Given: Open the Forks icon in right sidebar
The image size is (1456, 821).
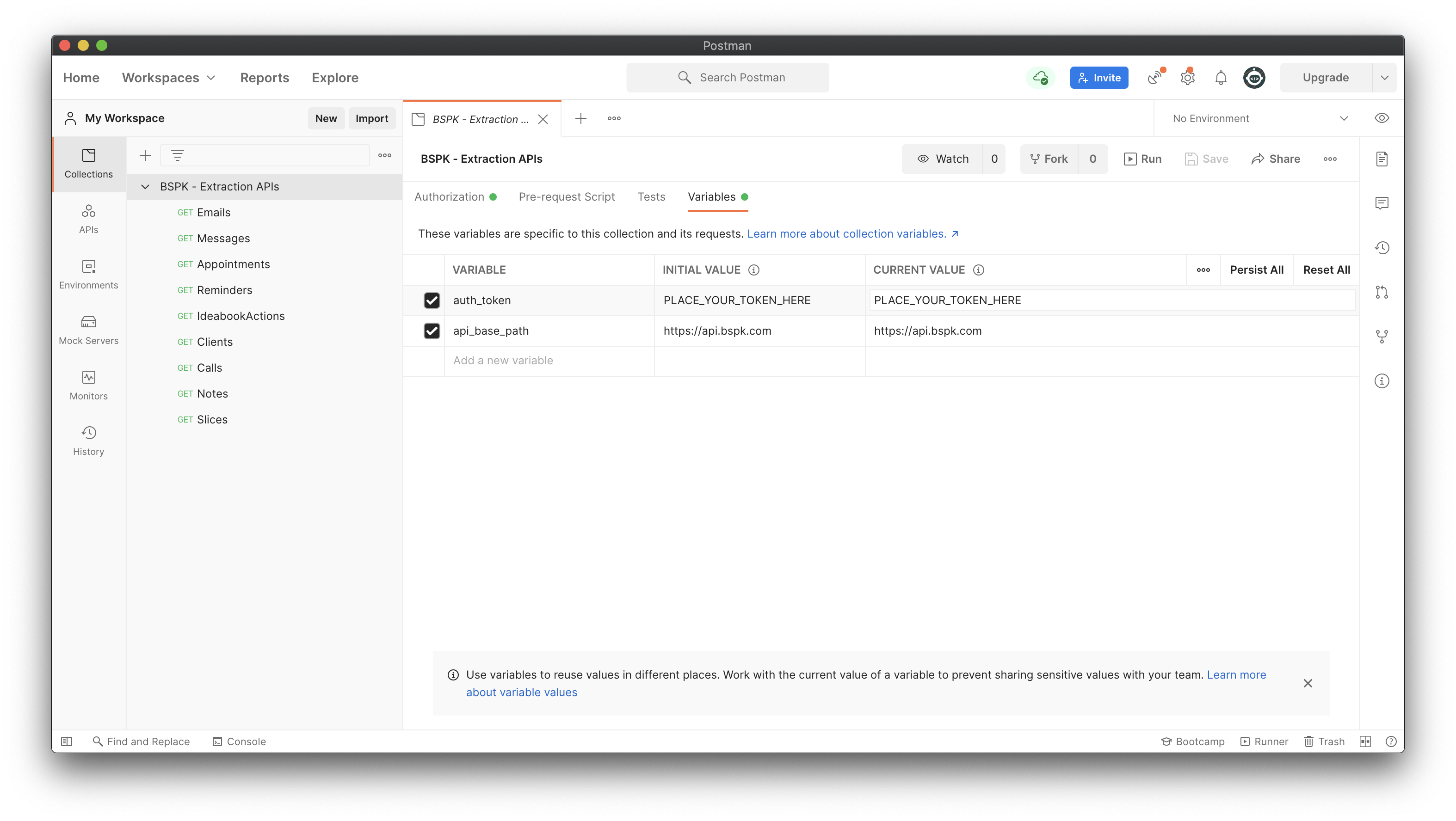Looking at the screenshot, I should [x=1382, y=336].
